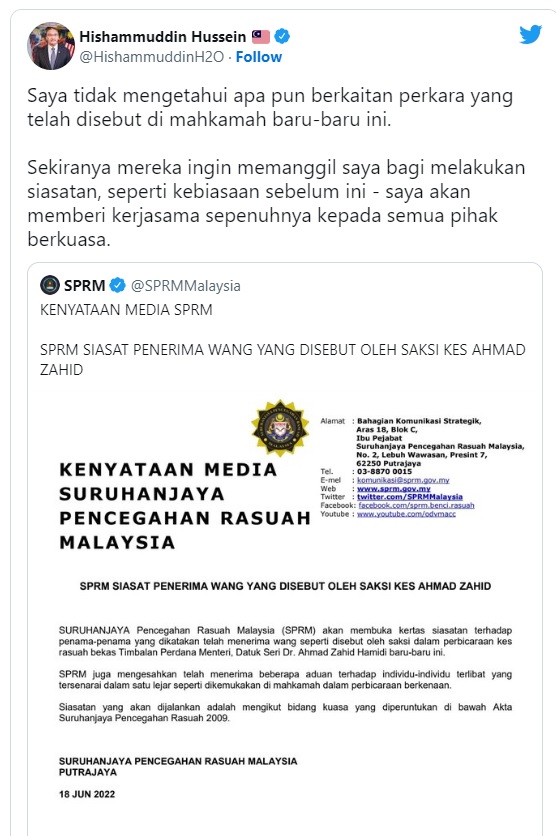Screen dimensions: 556x836
Task: Click the Hishammuddin Hussein display name
Action: click(x=163, y=36)
